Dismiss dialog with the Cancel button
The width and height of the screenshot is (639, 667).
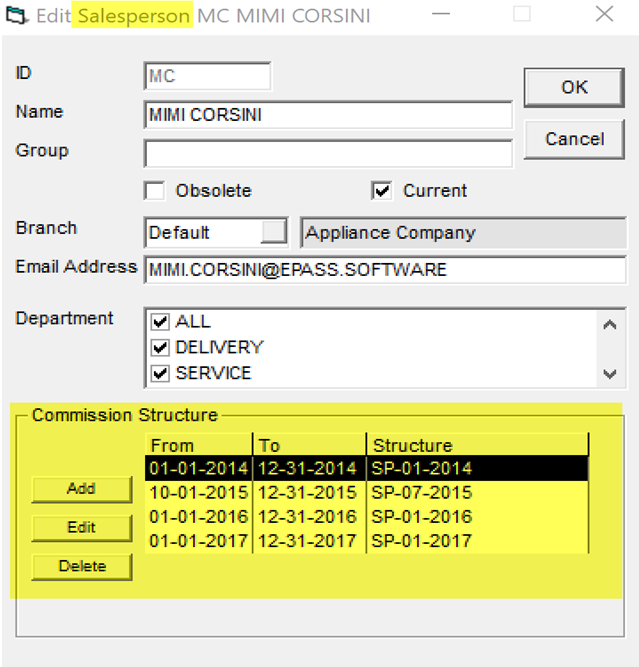pos(574,139)
